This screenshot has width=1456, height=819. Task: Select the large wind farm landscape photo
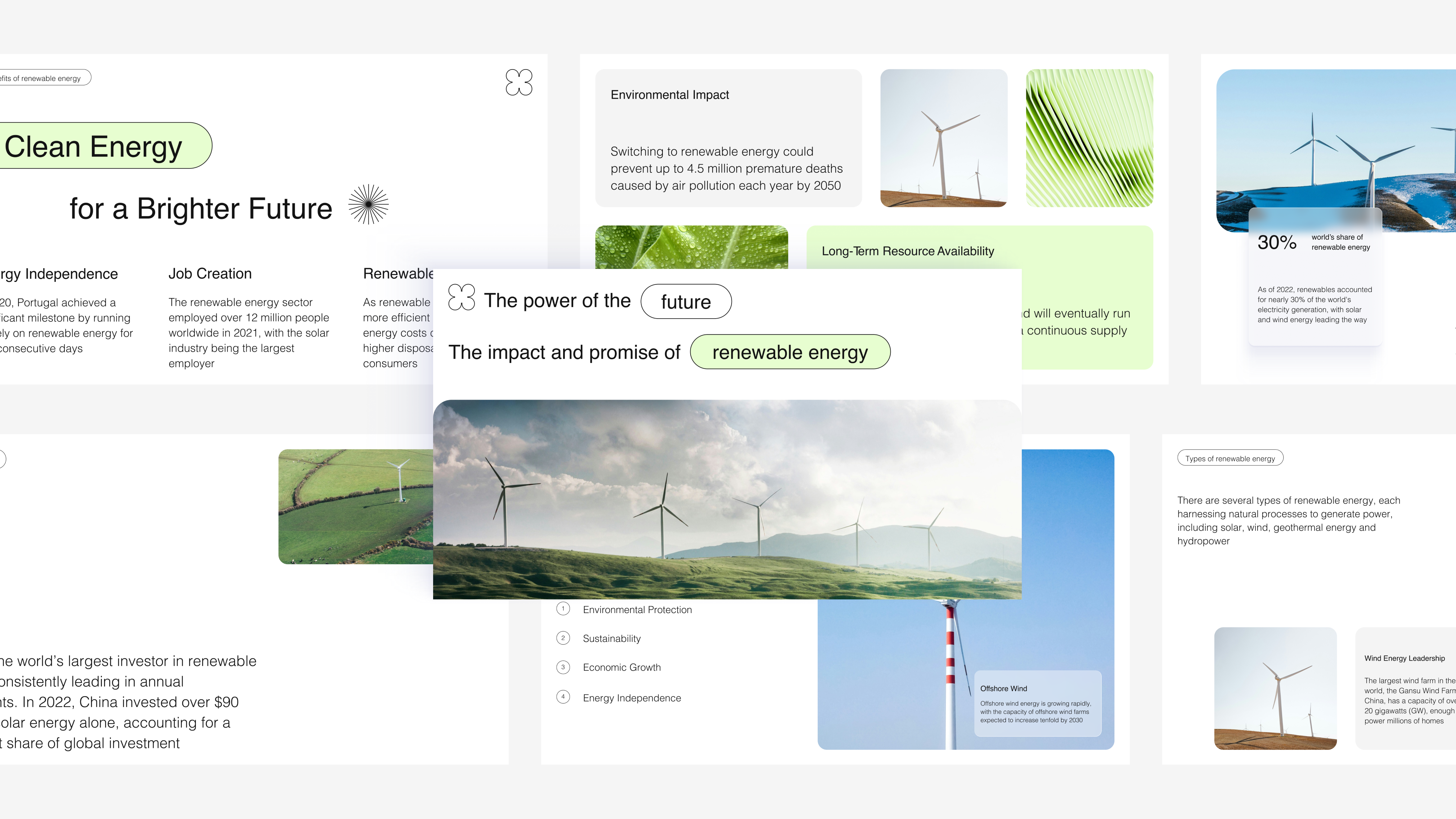point(727,500)
